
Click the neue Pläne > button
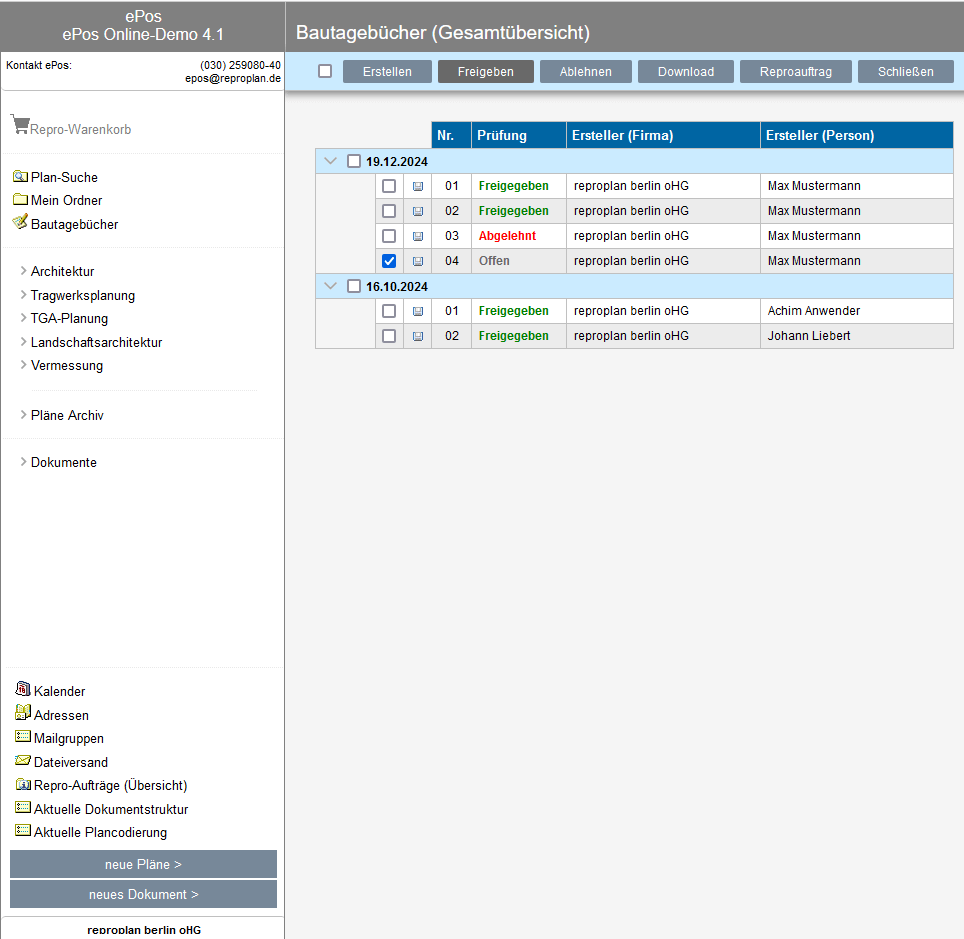(x=143, y=864)
